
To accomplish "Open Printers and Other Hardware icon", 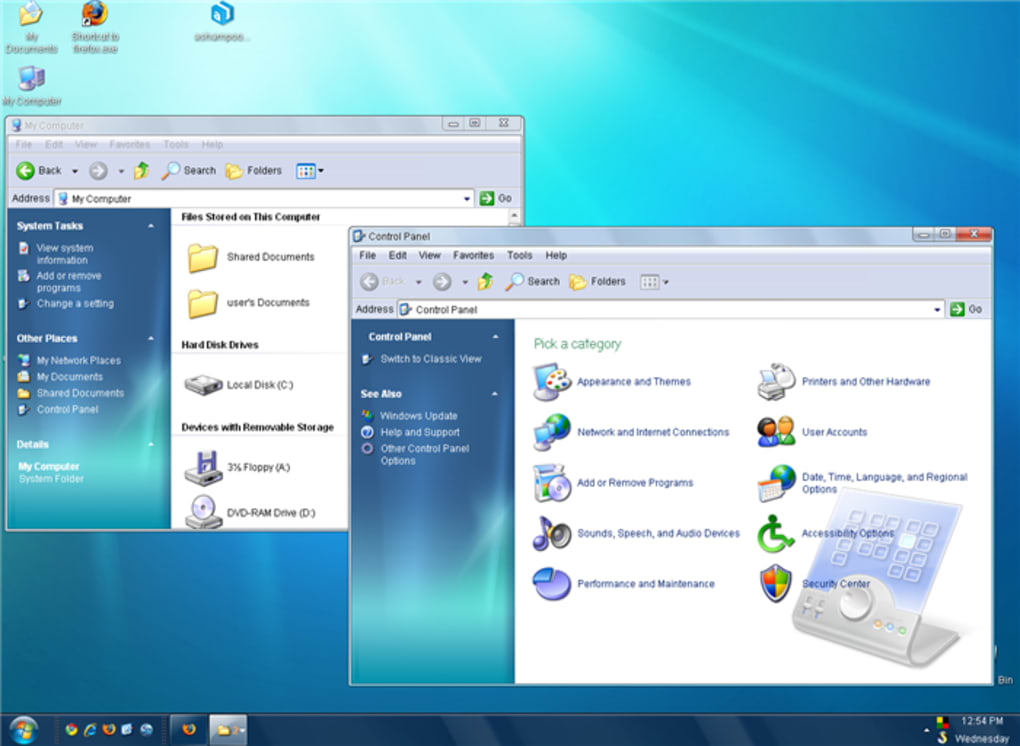I will point(777,382).
